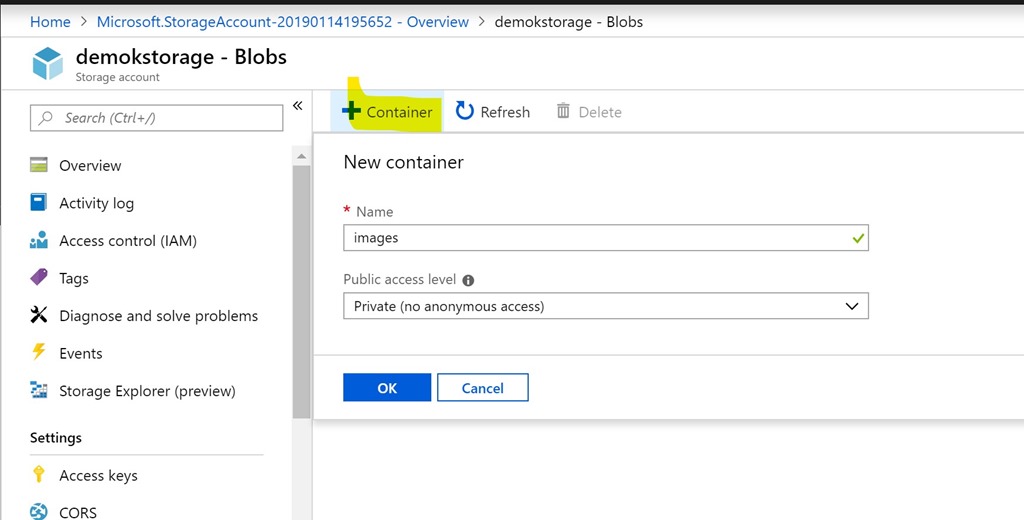
Task: Click the demokstorage storage account cube icon
Action: [x=48, y=63]
